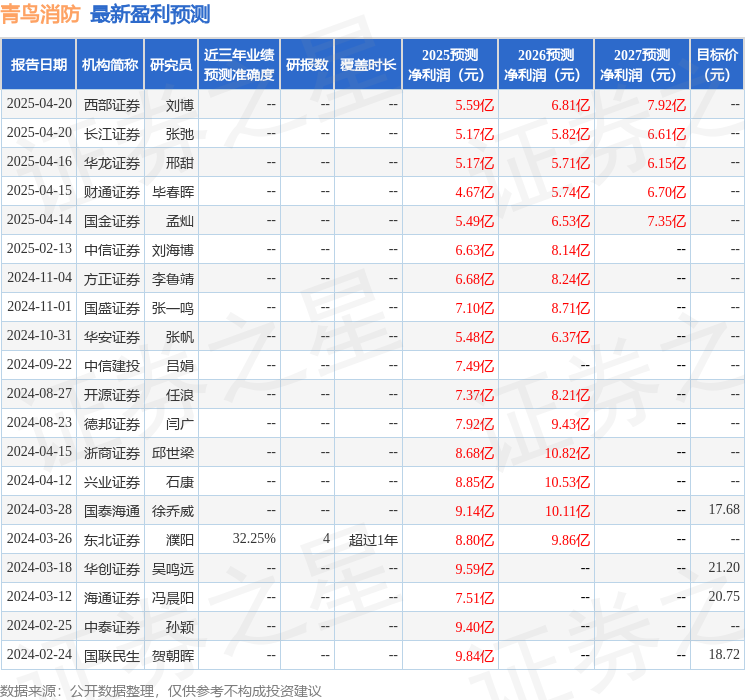Click the 机构简称 column header

tap(110, 65)
